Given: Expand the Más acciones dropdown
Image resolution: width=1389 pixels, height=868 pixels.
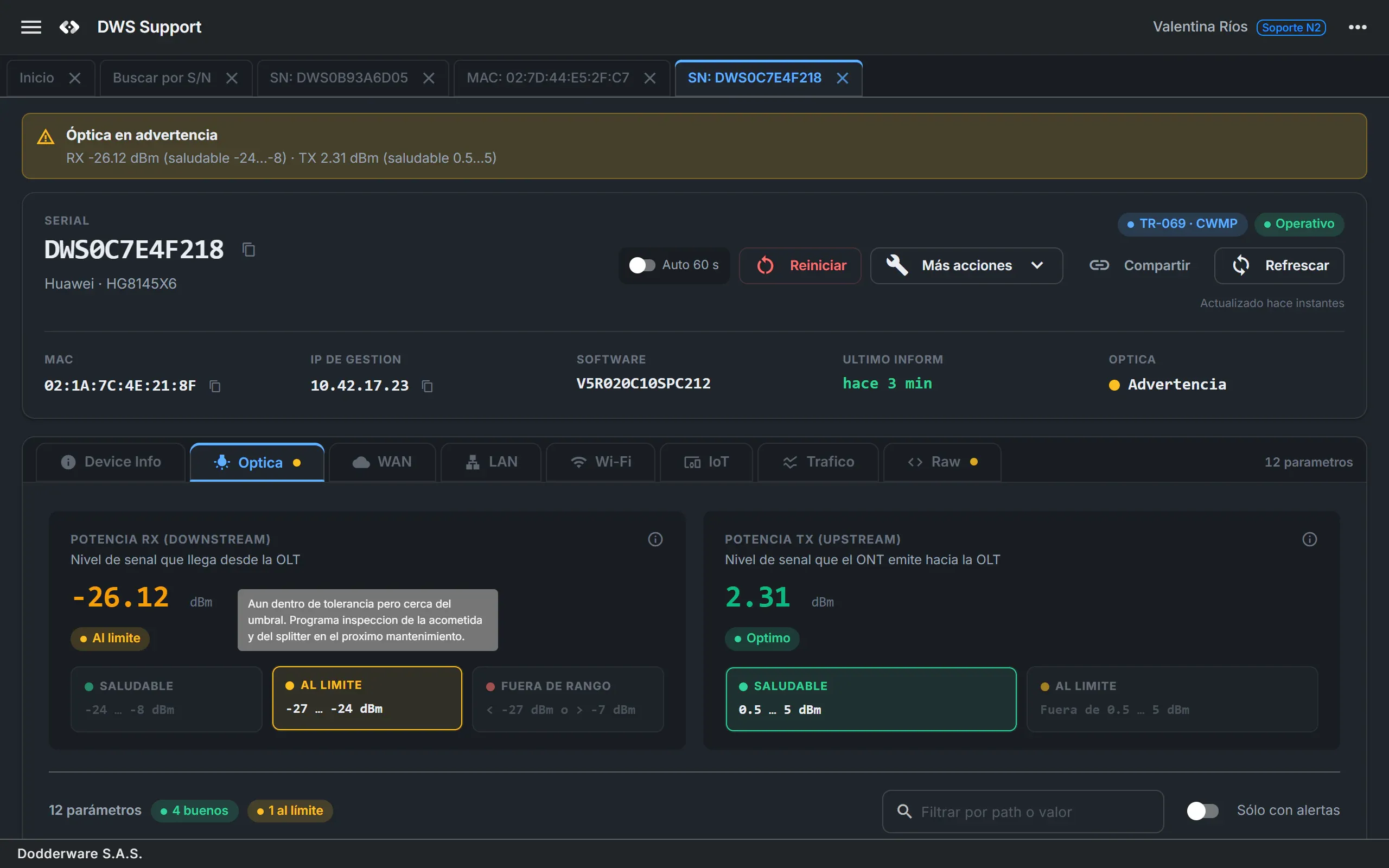Looking at the screenshot, I should (966, 265).
